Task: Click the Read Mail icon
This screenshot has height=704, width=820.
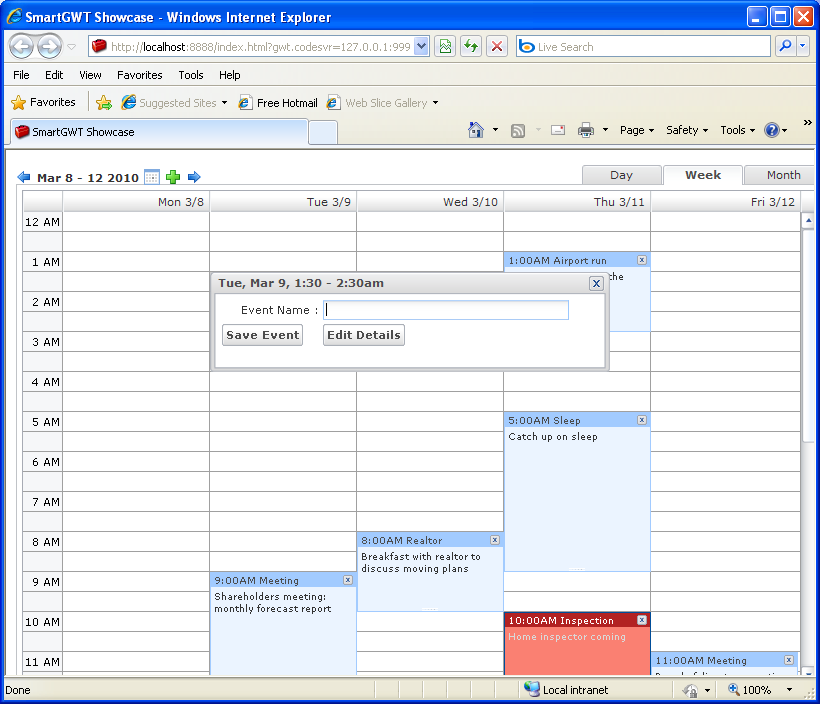Action: [558, 130]
